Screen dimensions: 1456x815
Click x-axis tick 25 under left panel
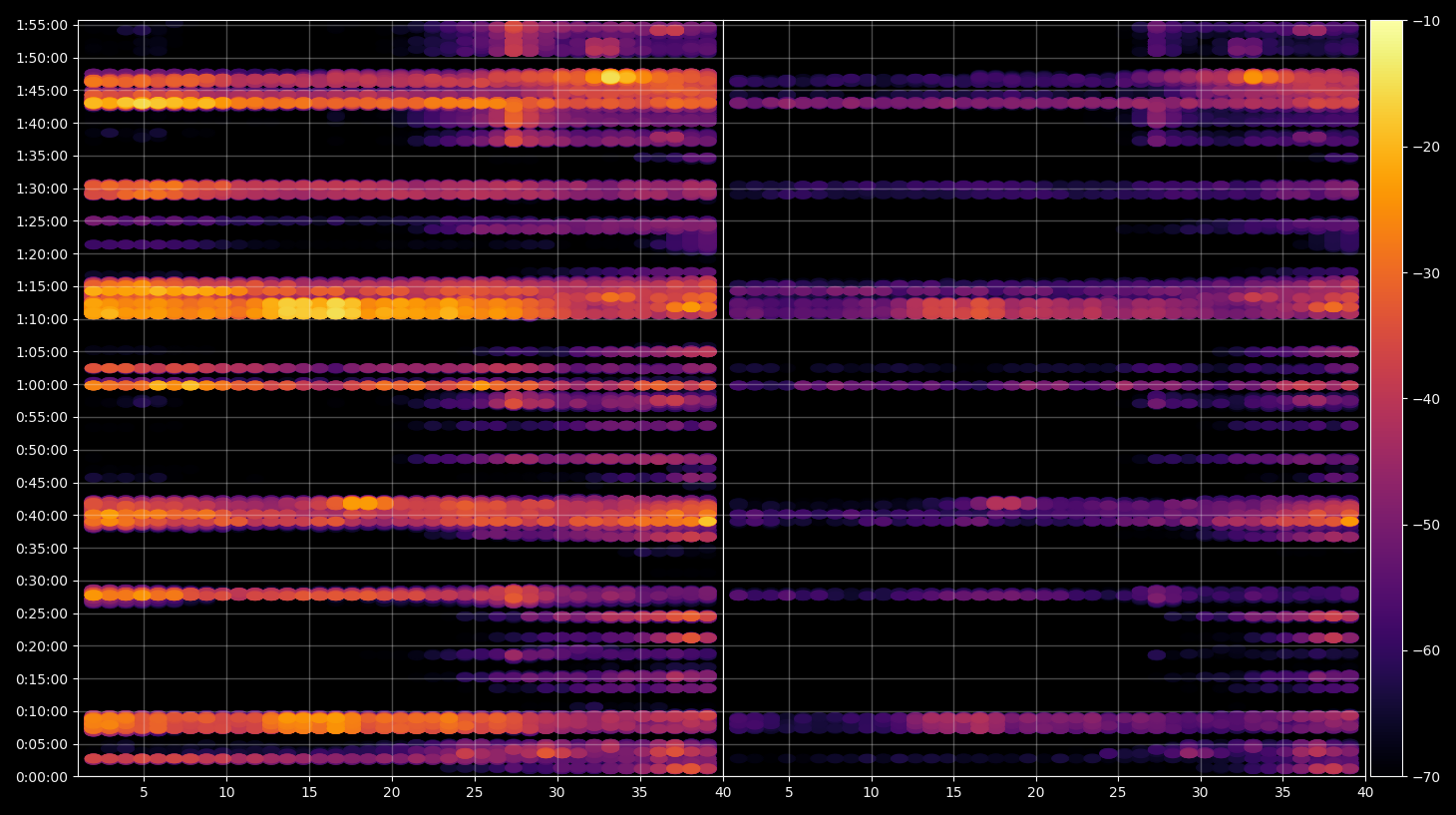pyautogui.click(x=474, y=793)
